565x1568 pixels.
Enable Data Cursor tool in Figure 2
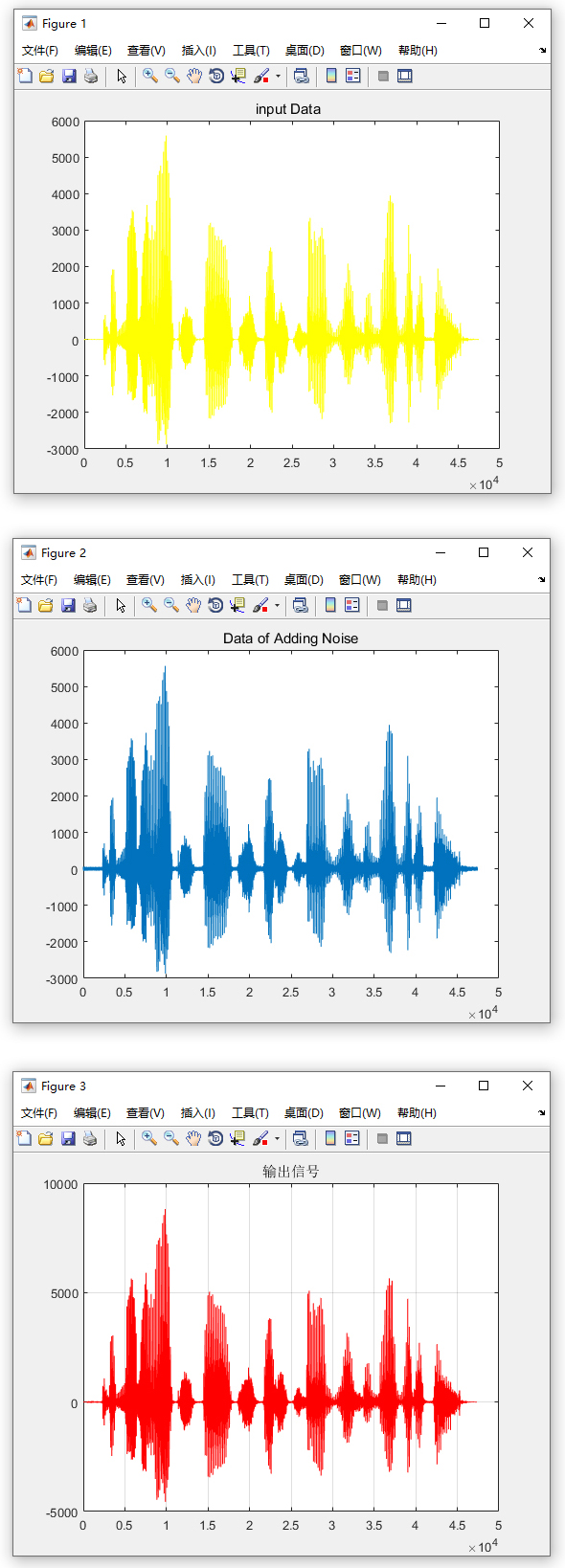tap(237, 605)
